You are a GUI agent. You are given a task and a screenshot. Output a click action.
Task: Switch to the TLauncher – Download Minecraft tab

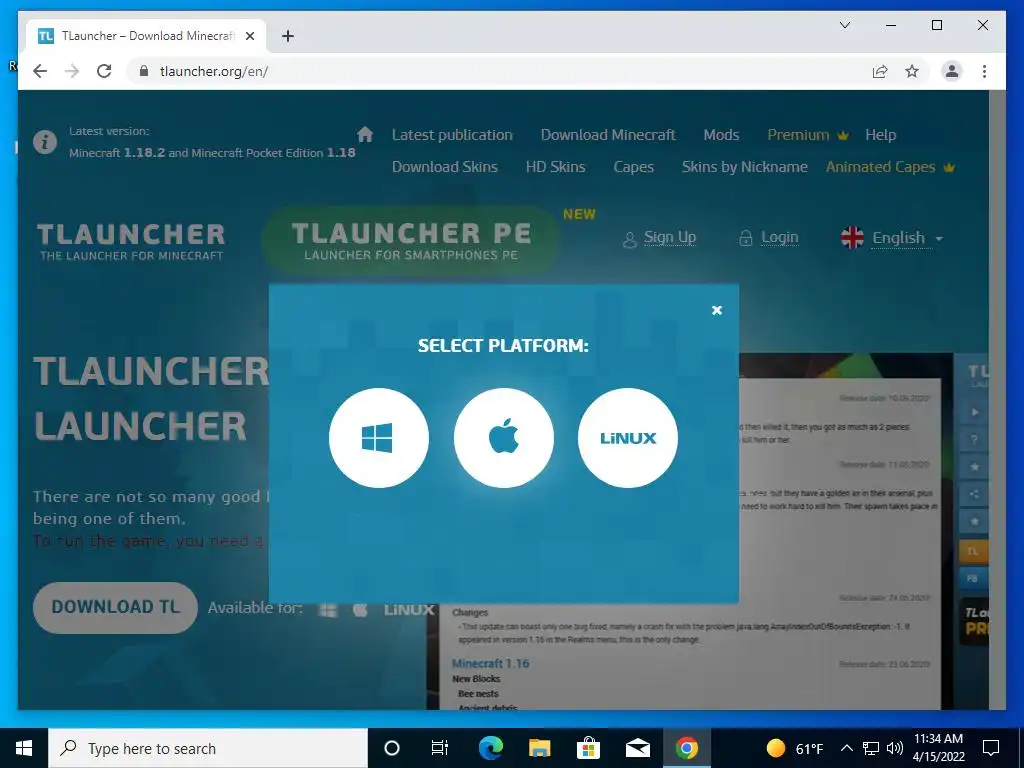147,36
